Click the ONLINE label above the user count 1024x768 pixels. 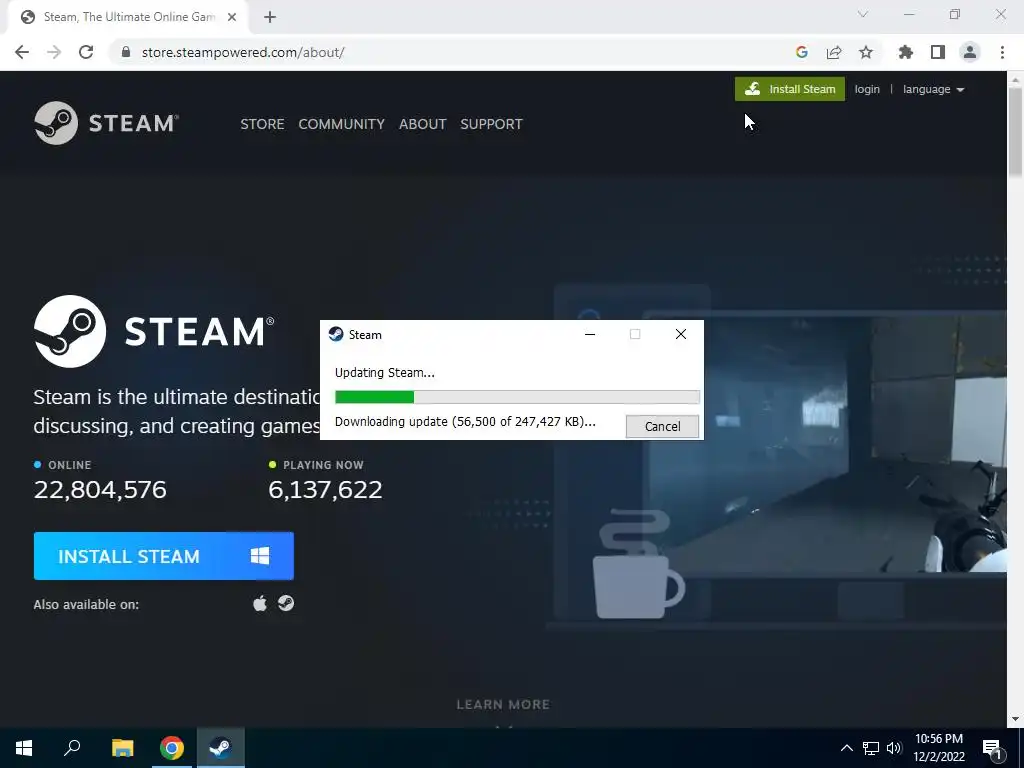tap(69, 465)
